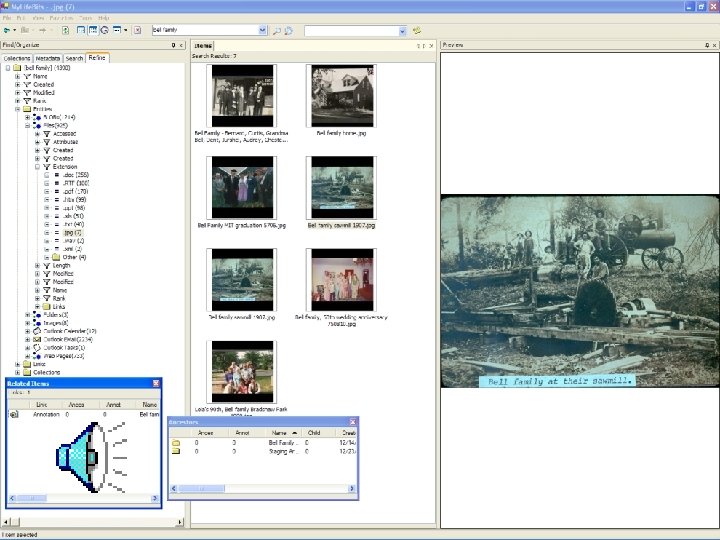Close the Related Items floating panel
This screenshot has height=540, width=720.
pos(155,383)
